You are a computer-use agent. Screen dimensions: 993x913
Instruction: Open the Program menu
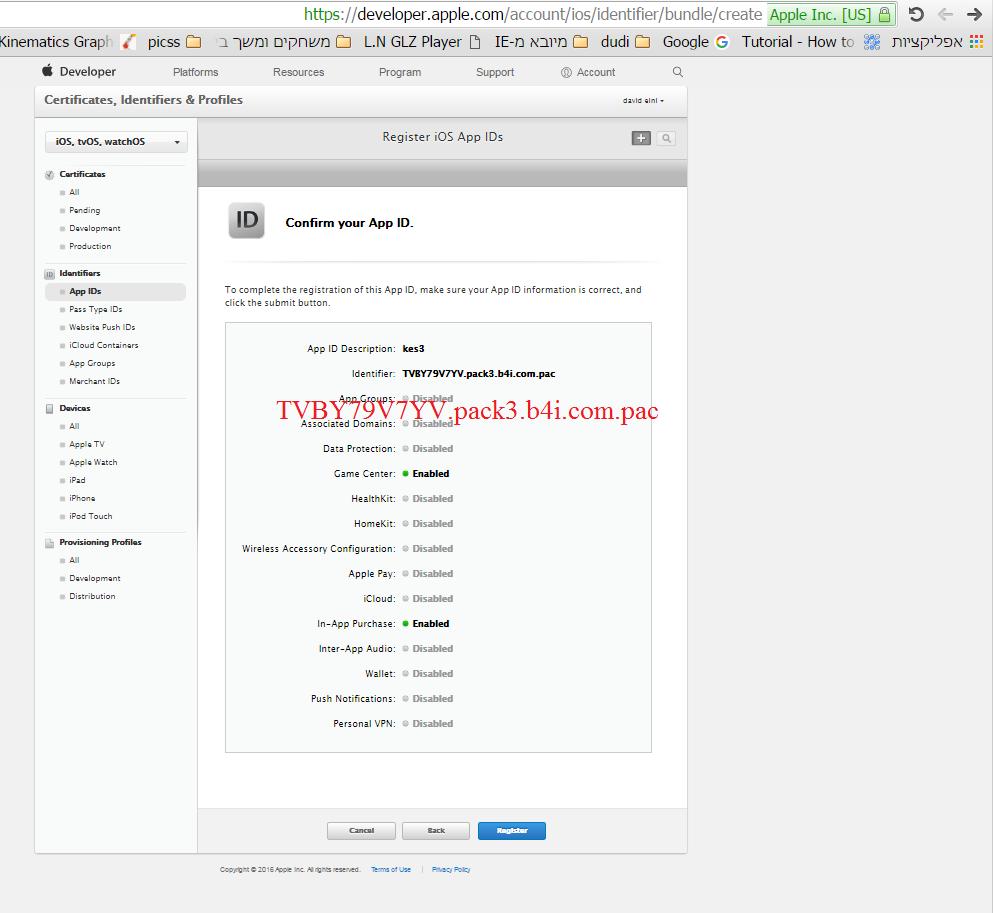400,72
